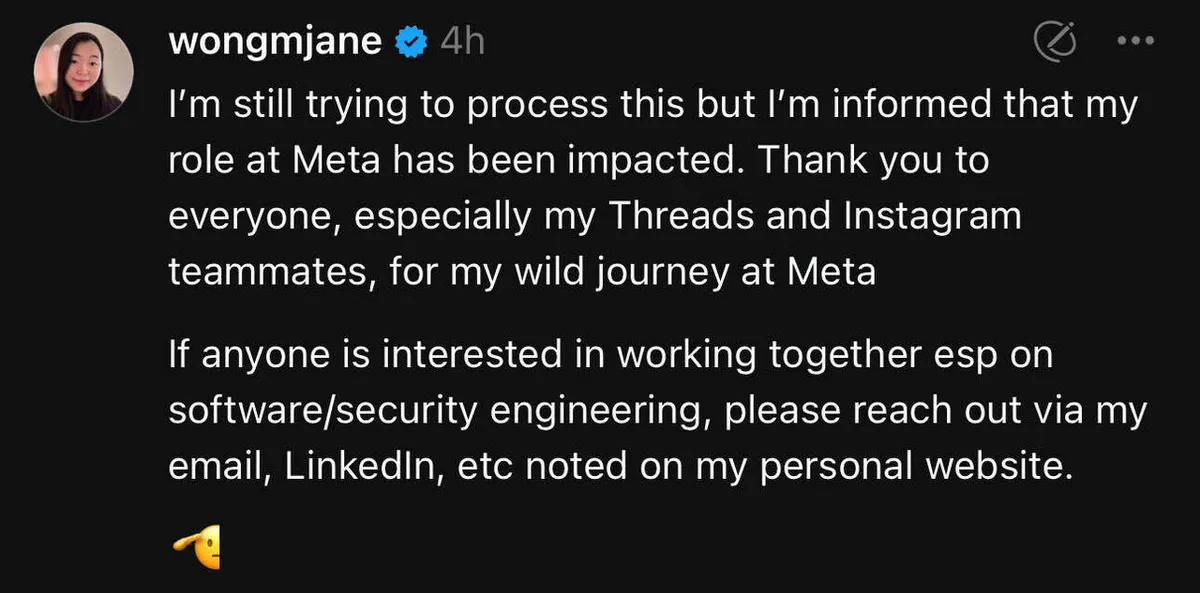Click the blue verified badge
This screenshot has height=593, width=1200.
pos(413,43)
